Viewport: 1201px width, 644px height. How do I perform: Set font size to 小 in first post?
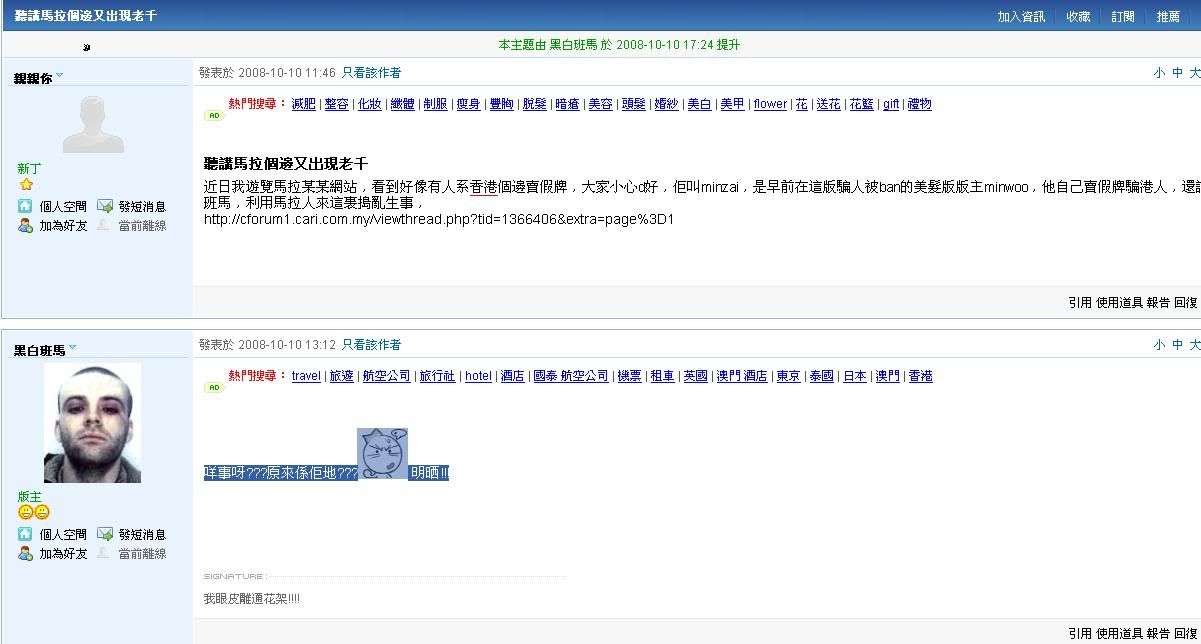coord(1158,73)
